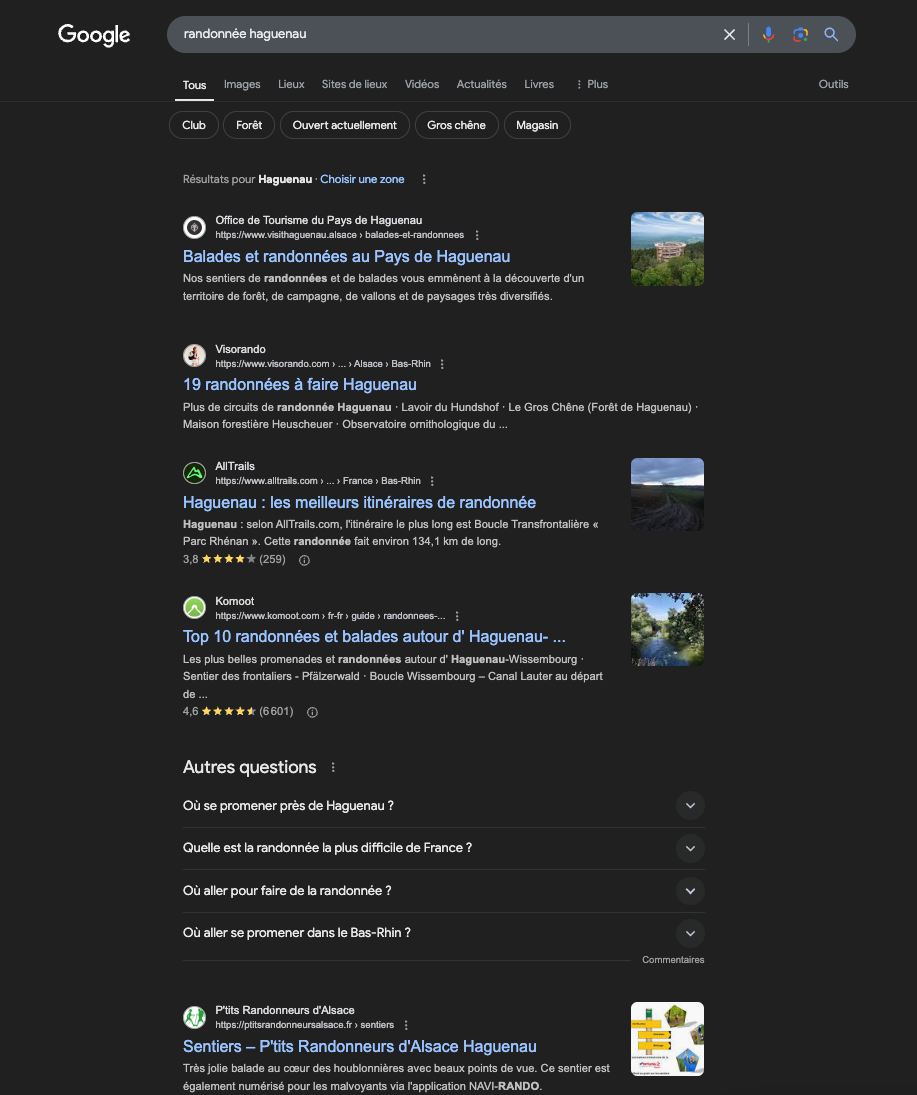The width and height of the screenshot is (917, 1095).
Task: Open the Outils search tools
Action: 833,84
